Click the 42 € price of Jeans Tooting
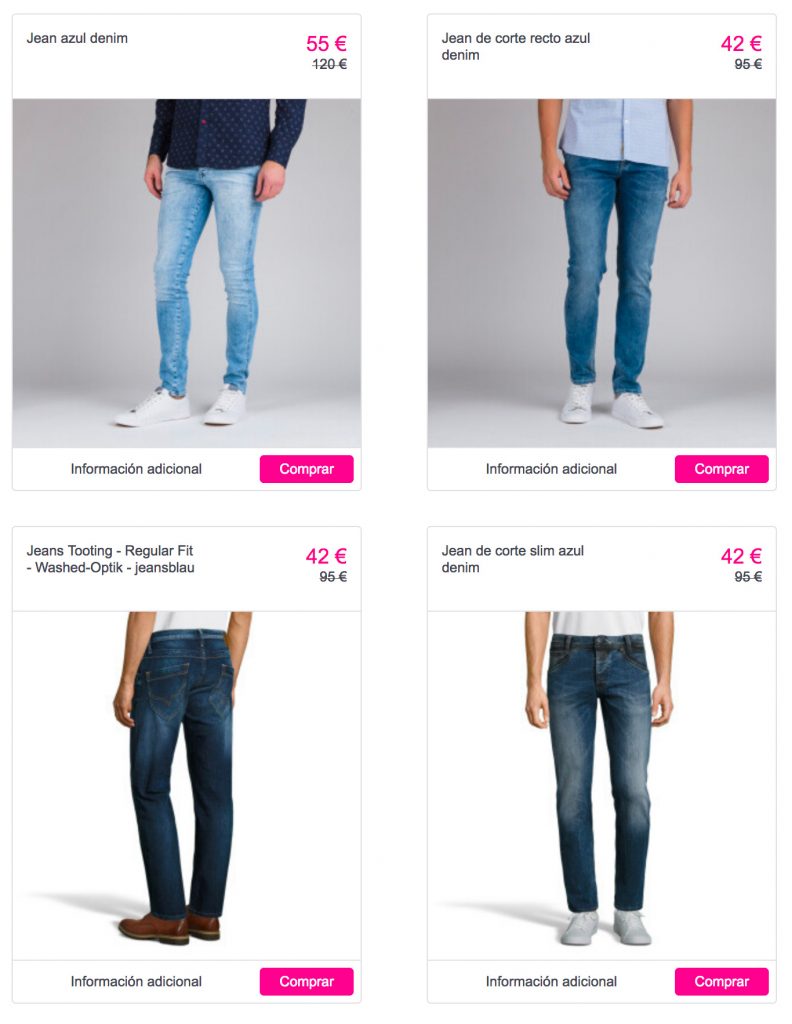Image resolution: width=792 pixels, height=1024 pixels. [x=326, y=556]
